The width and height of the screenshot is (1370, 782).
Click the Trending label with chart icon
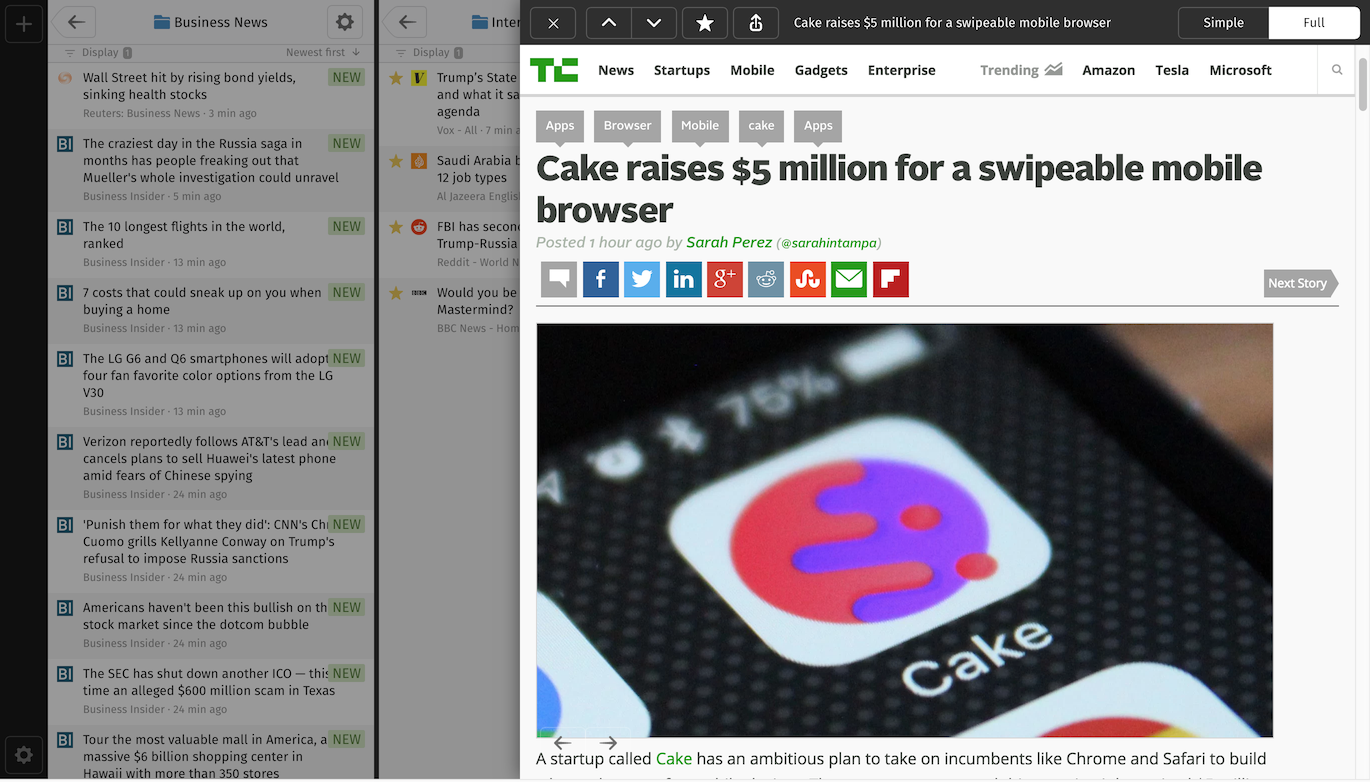1021,70
